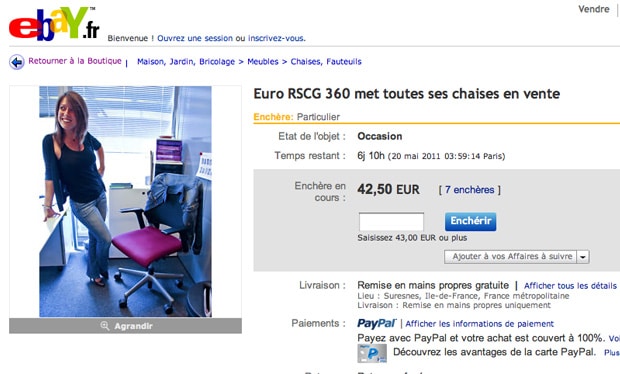Follow the inscrivez-vous link
The width and height of the screenshot is (620, 374).
276,38
